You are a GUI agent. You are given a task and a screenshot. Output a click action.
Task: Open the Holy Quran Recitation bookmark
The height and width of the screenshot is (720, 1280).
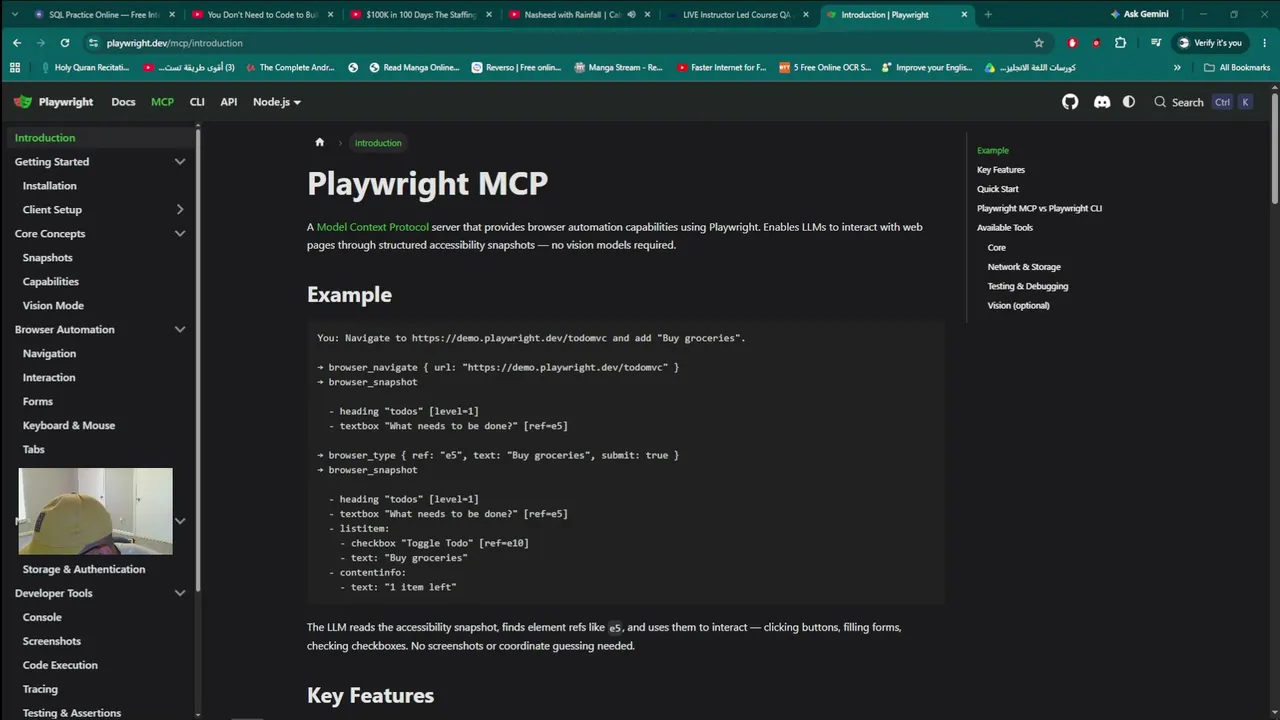85,68
